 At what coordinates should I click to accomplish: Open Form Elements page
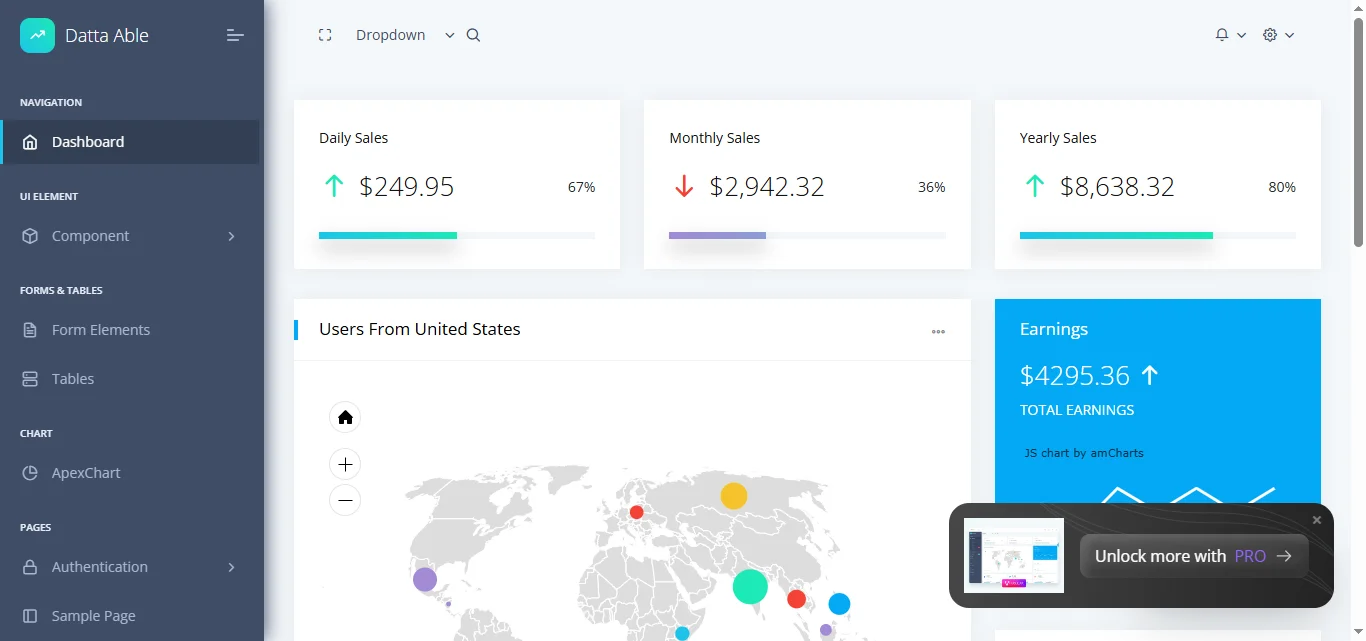tap(130, 330)
